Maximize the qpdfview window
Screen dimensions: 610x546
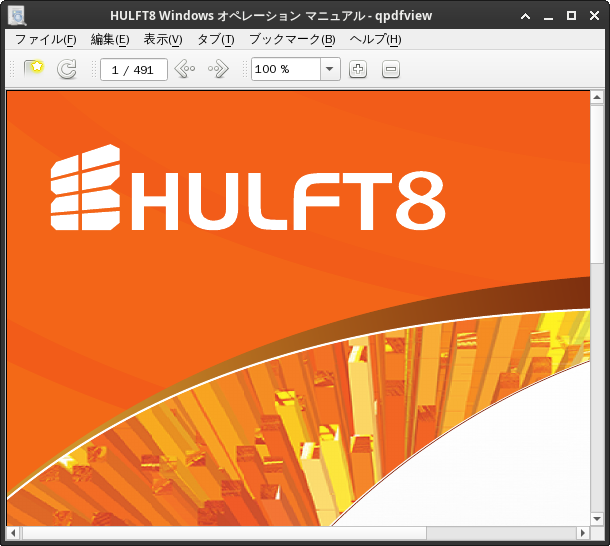pyautogui.click(x=571, y=16)
